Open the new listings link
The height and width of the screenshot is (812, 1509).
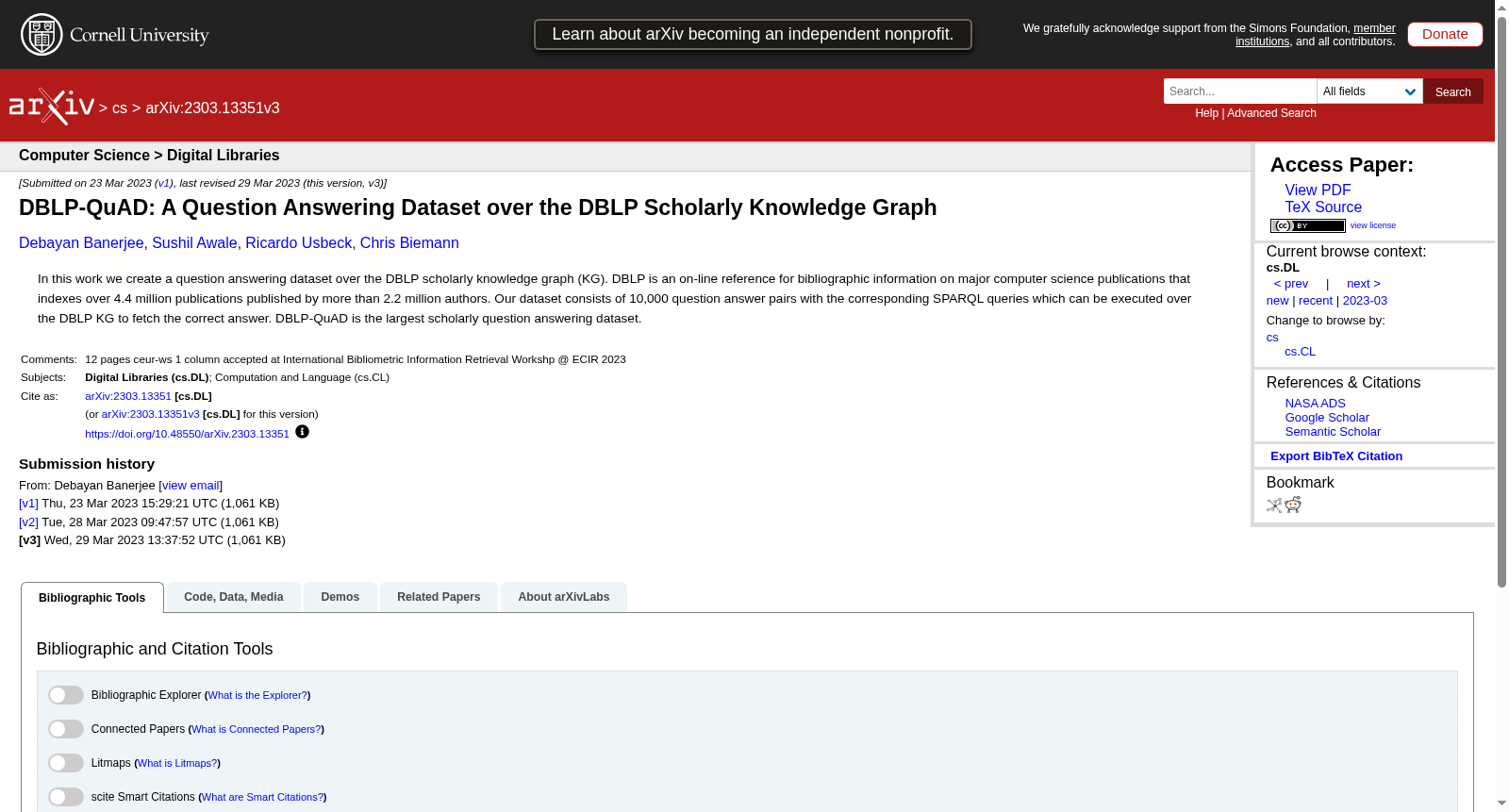pyautogui.click(x=1277, y=301)
